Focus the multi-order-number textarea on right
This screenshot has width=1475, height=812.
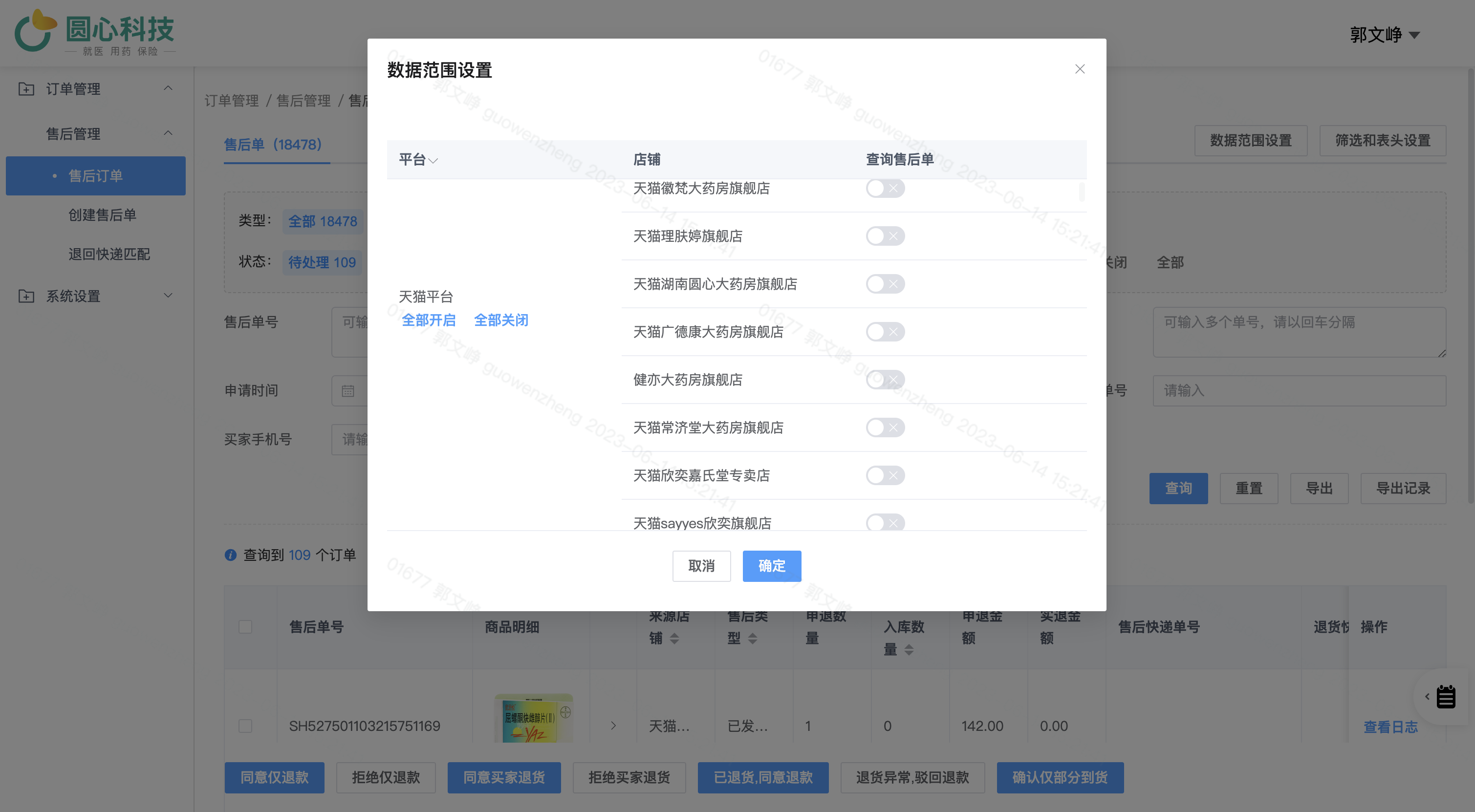pyautogui.click(x=1299, y=332)
